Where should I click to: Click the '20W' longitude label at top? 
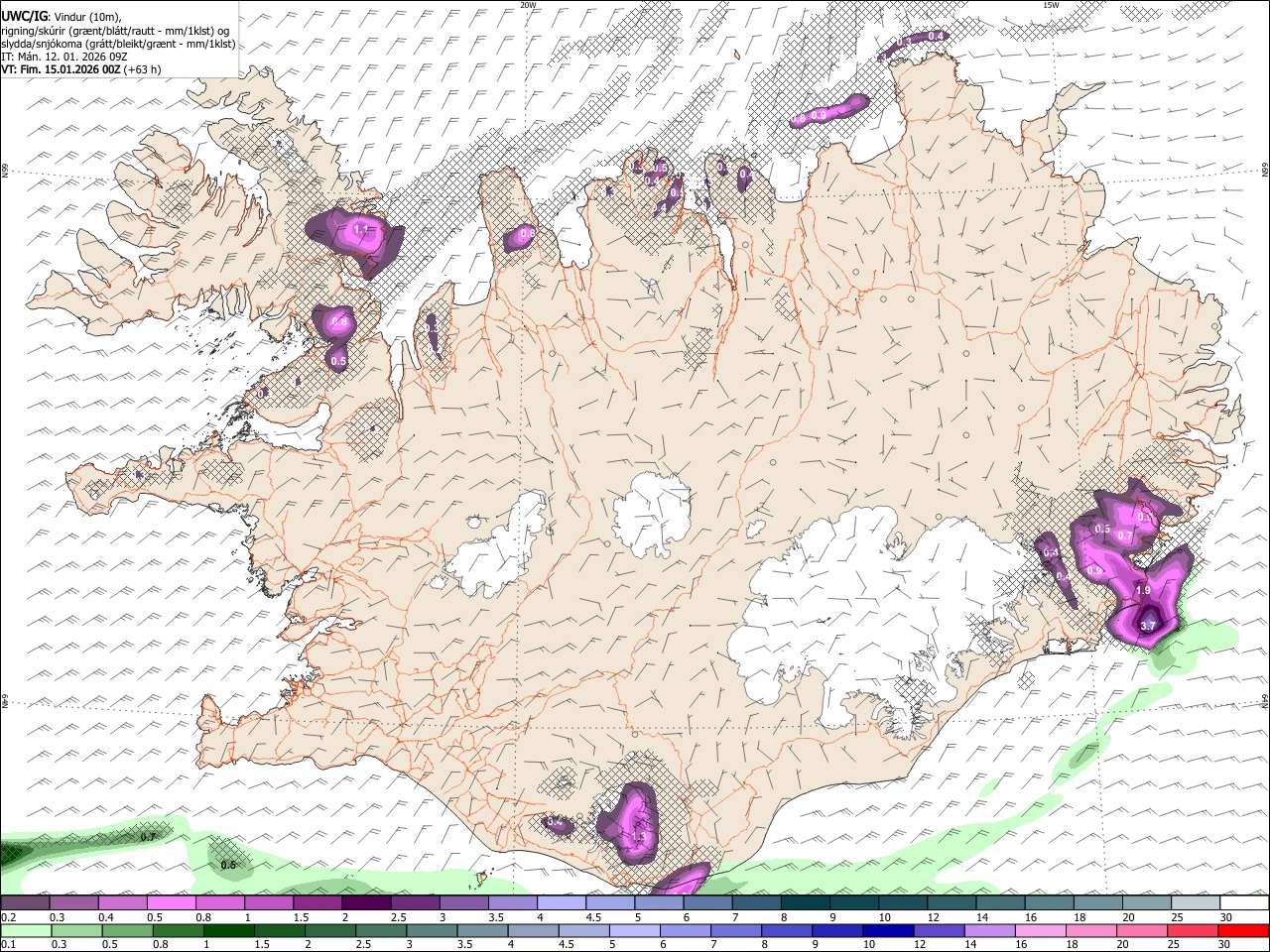click(x=528, y=5)
